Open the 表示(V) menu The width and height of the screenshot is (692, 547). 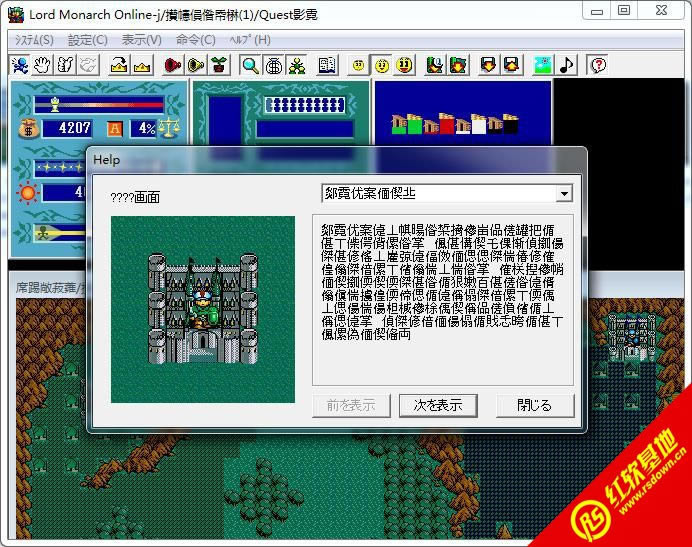[142, 40]
